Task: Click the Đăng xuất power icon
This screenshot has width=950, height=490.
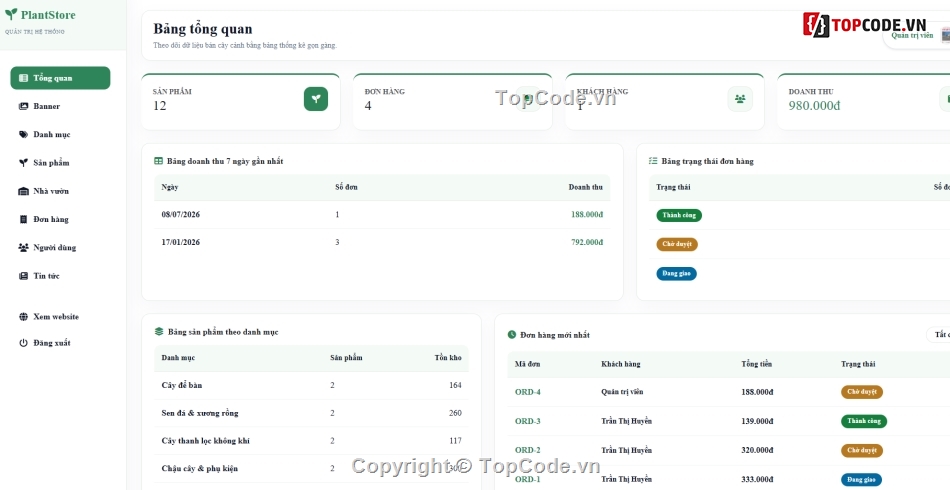Action: 24,343
